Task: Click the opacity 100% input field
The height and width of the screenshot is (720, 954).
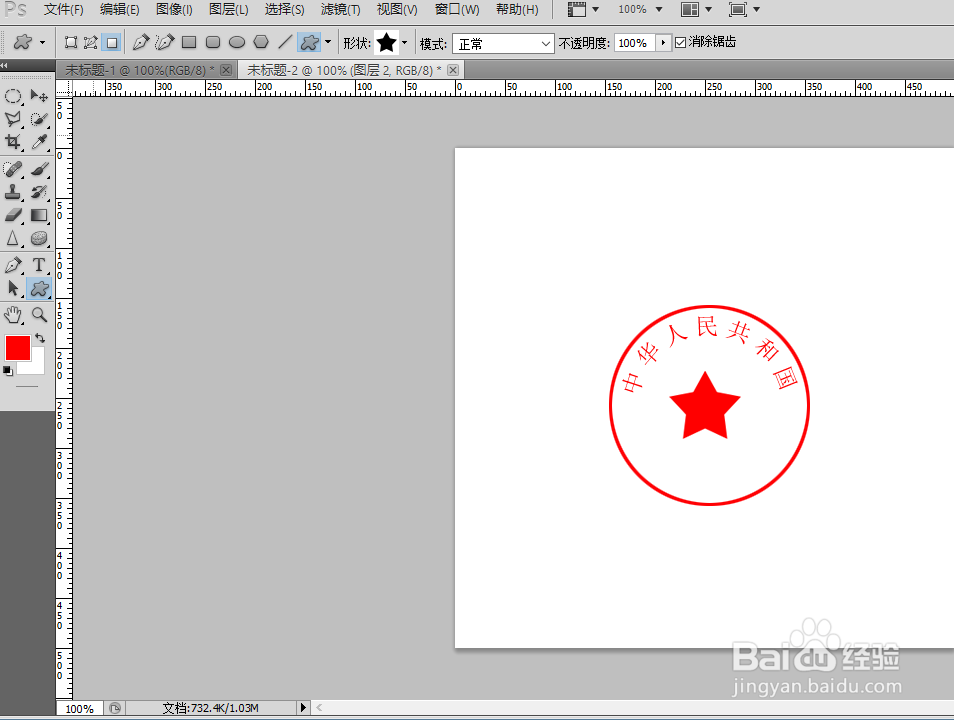Action: 635,43
